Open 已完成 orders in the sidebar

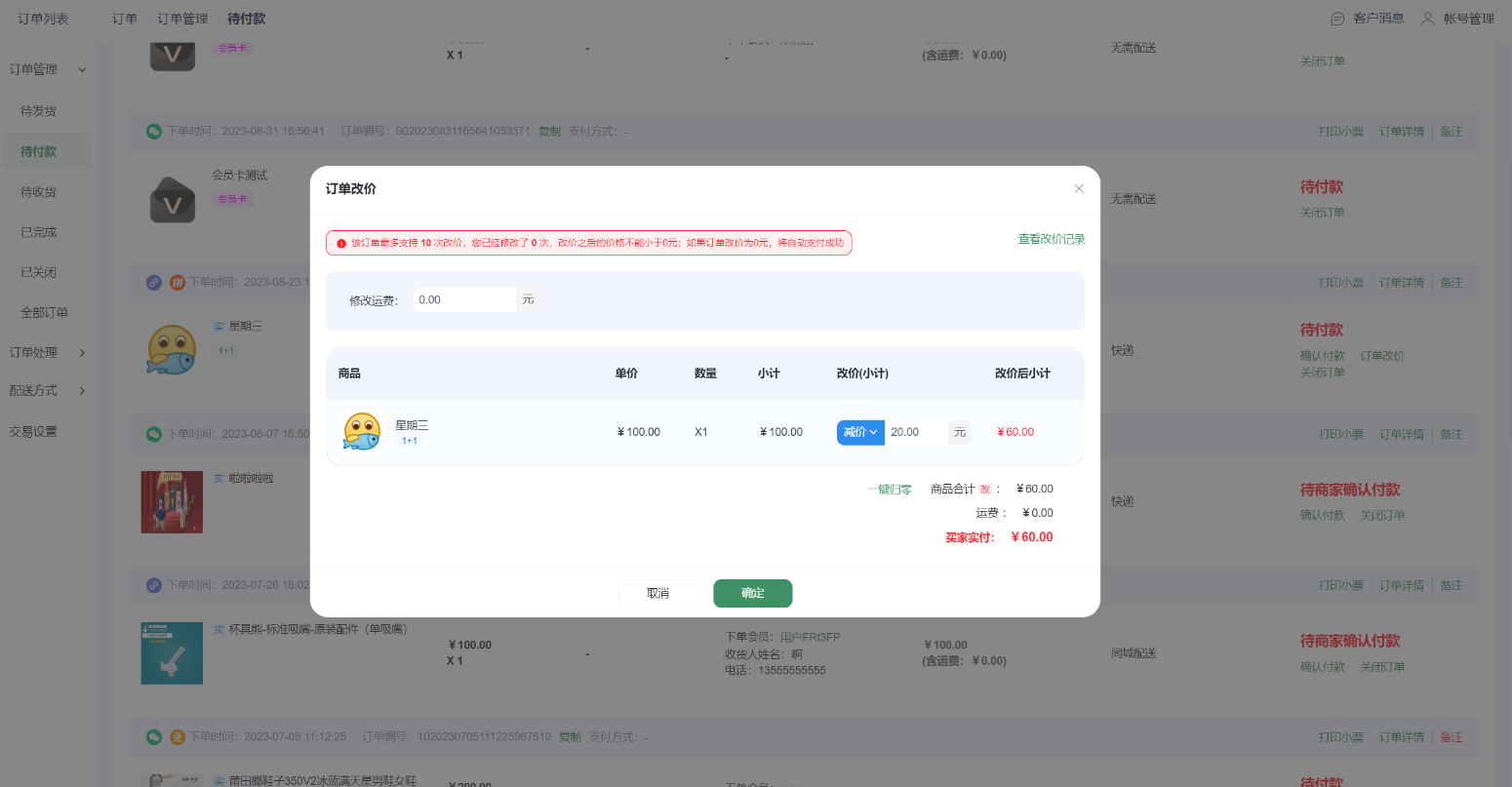pos(39,232)
